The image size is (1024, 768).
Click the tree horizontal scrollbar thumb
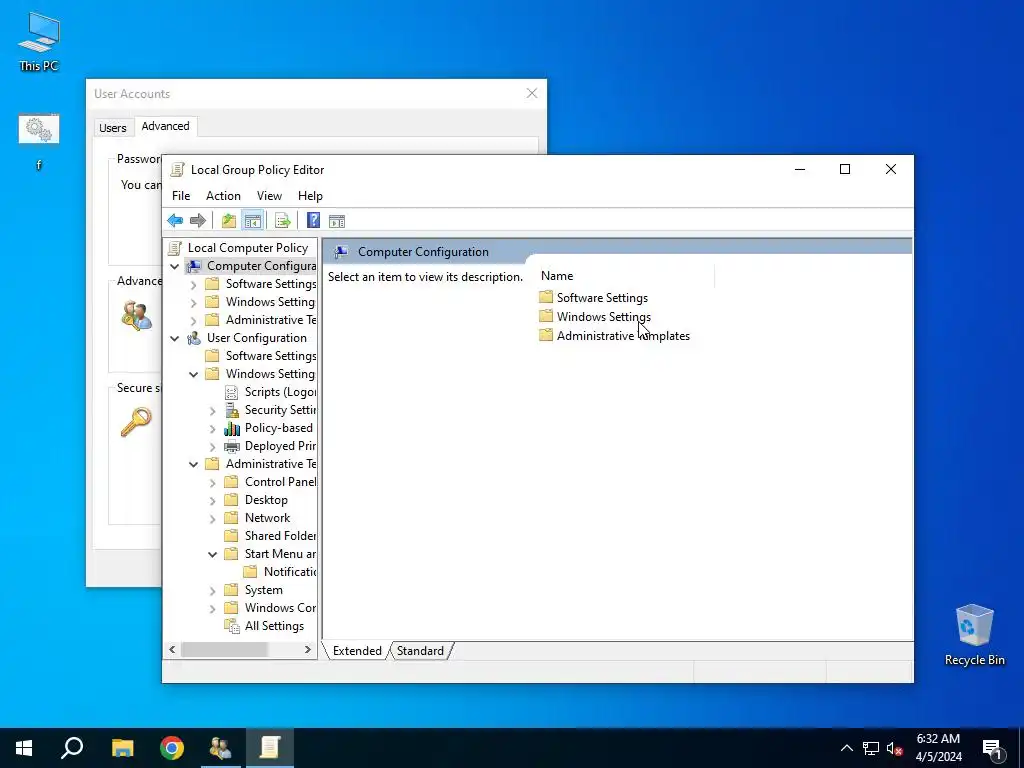(x=224, y=650)
